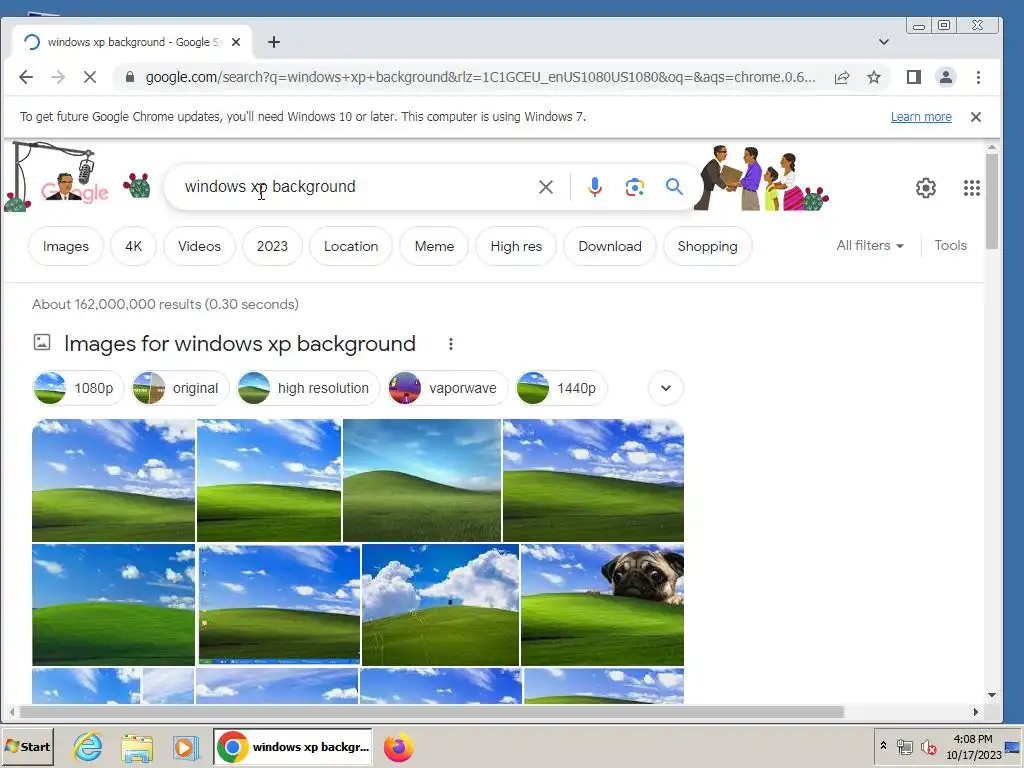Expand the tab search dropdown chevron
Screen dimensions: 1024x768
[x=884, y=42]
